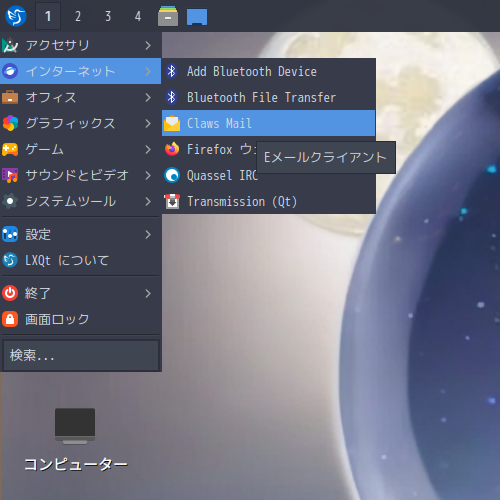The image size is (500, 500).
Task: Click the blue show desktop icon in panel
Action: [197, 17]
